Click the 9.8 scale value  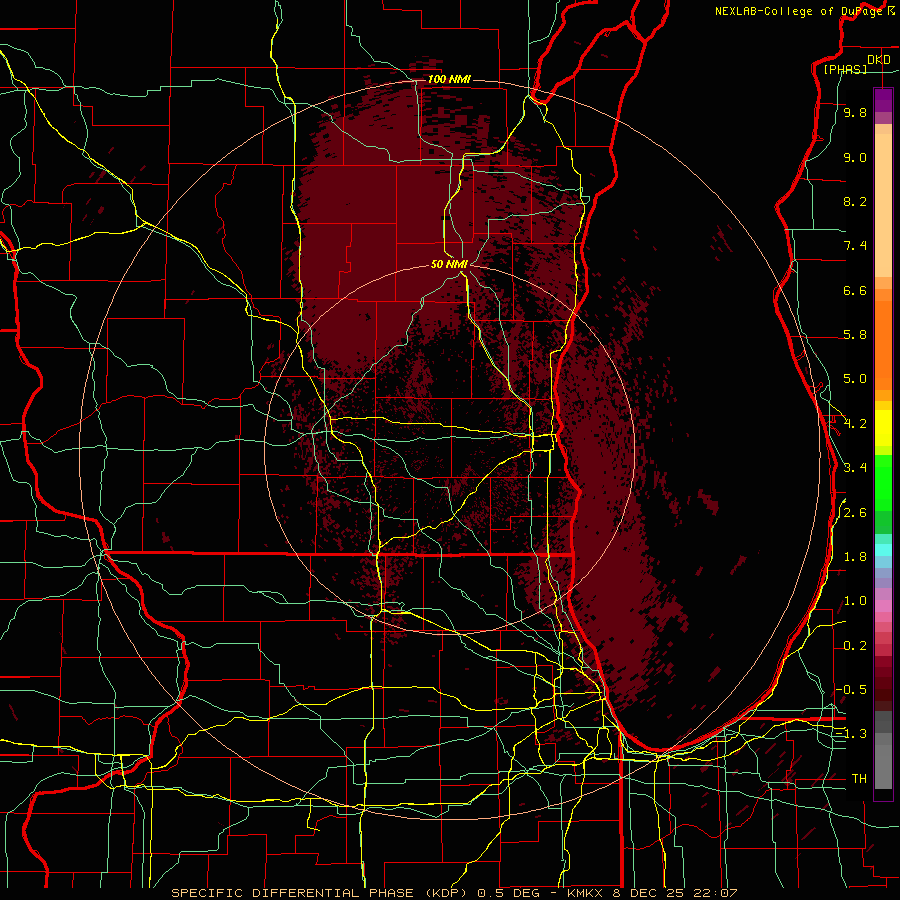point(855,112)
